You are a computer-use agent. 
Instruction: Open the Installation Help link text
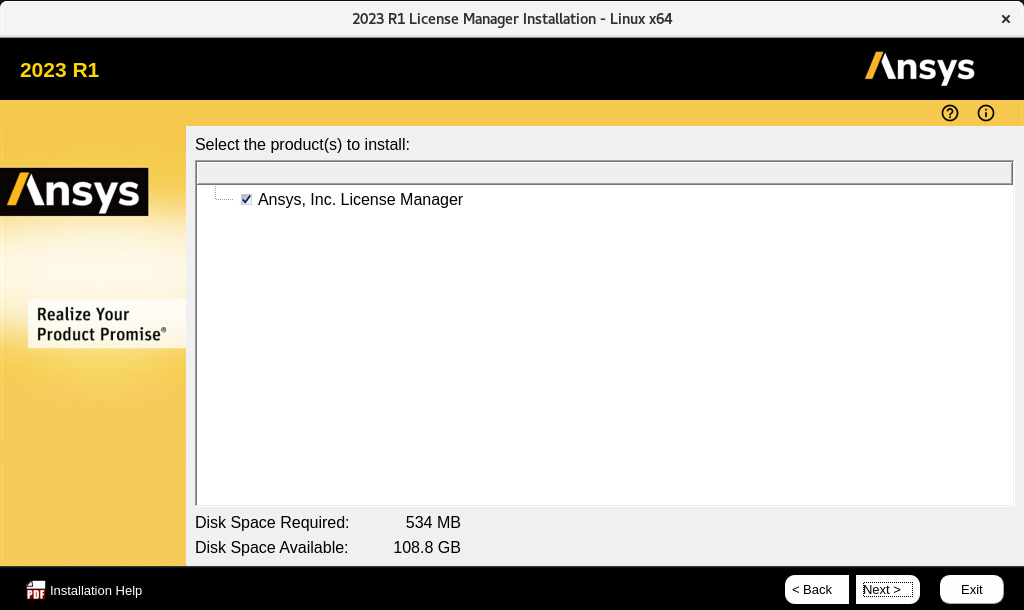click(x=96, y=590)
